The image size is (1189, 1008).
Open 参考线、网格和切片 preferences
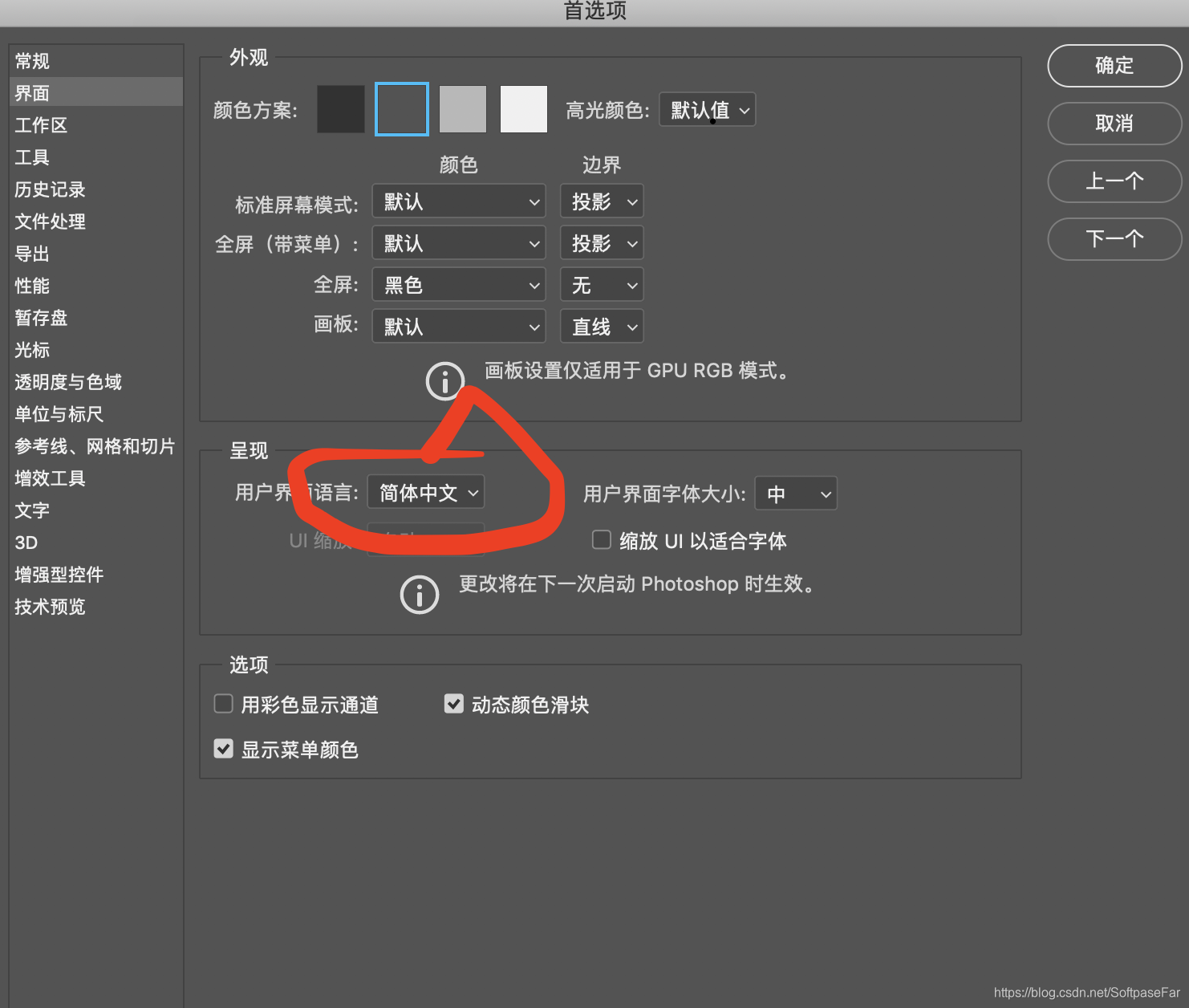(96, 446)
